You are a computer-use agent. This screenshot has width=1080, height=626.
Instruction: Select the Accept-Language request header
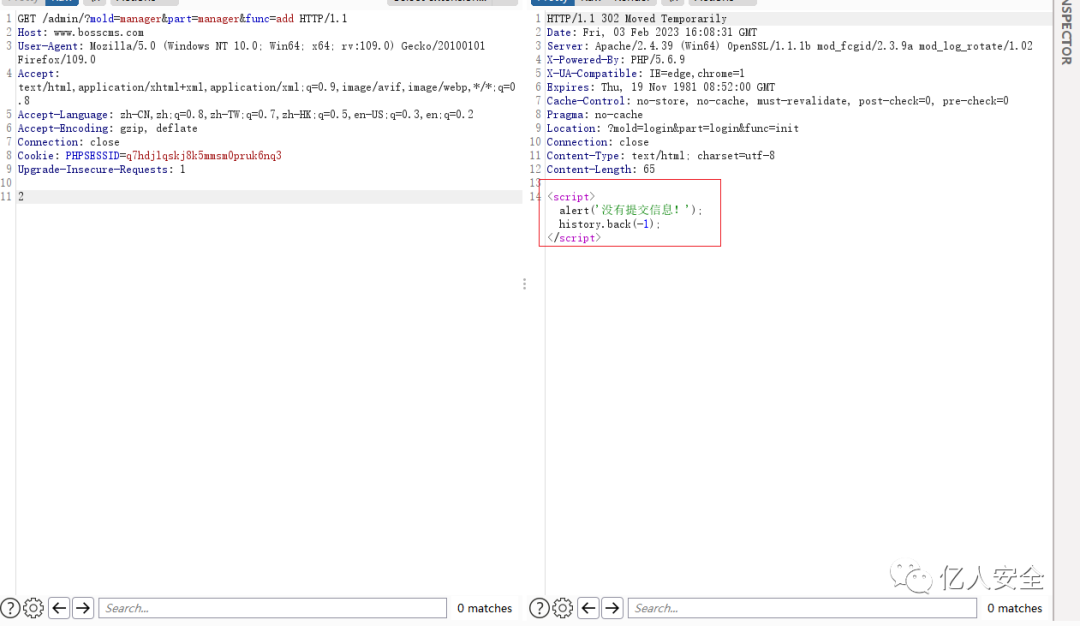tap(245, 114)
